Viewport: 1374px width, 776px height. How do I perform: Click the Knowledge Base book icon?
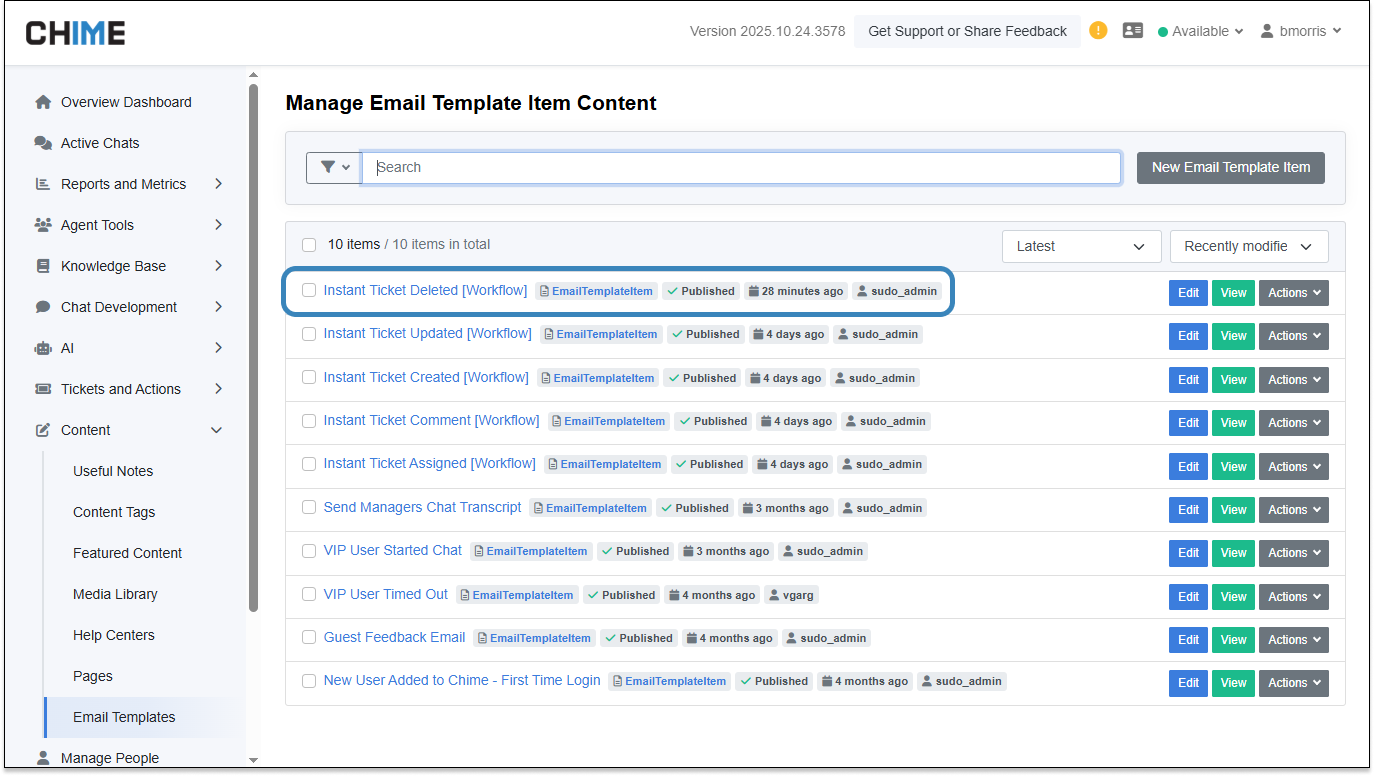coord(43,266)
